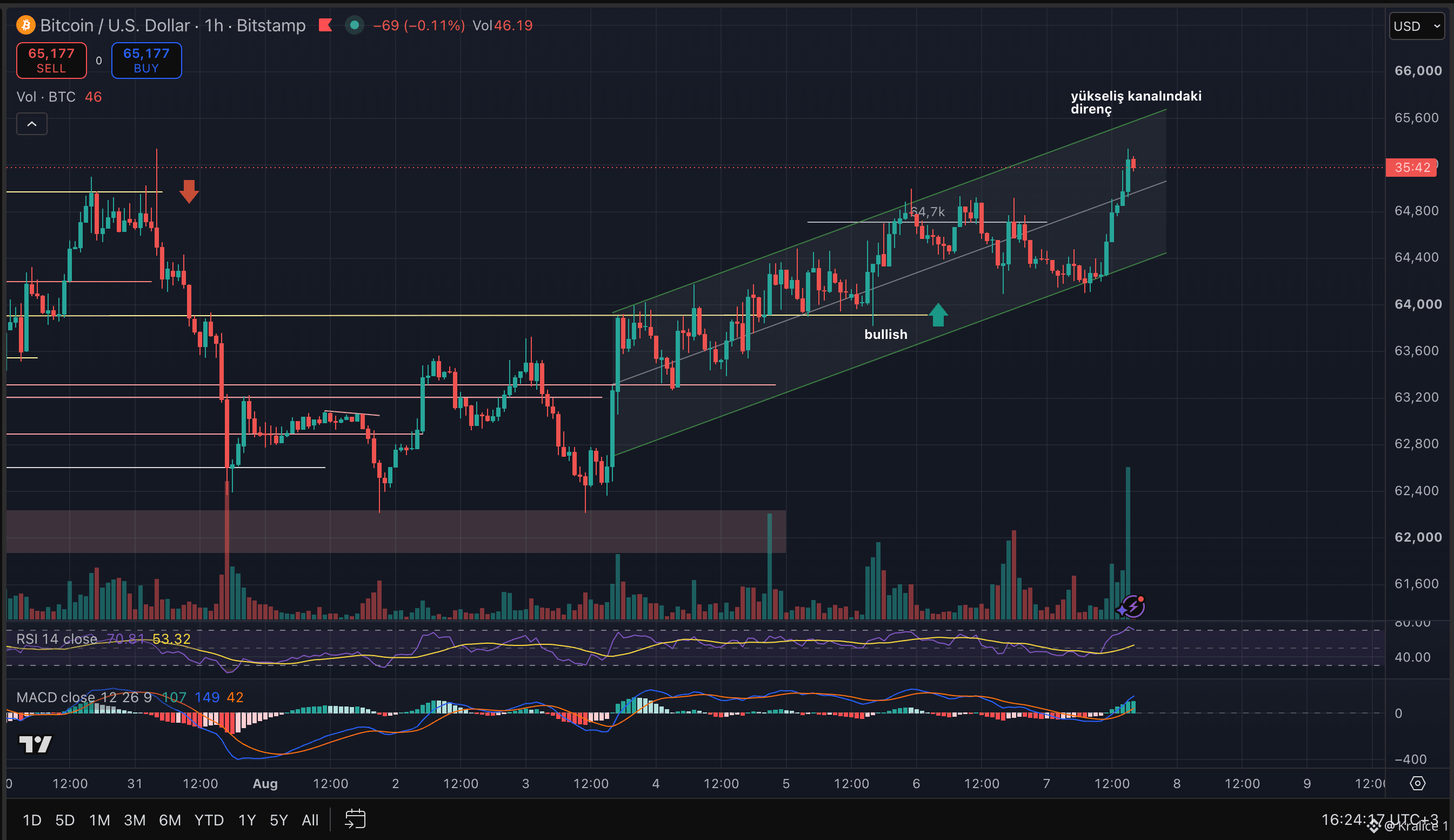Switch to the 5D date range
The height and width of the screenshot is (840, 1454).
tap(65, 820)
